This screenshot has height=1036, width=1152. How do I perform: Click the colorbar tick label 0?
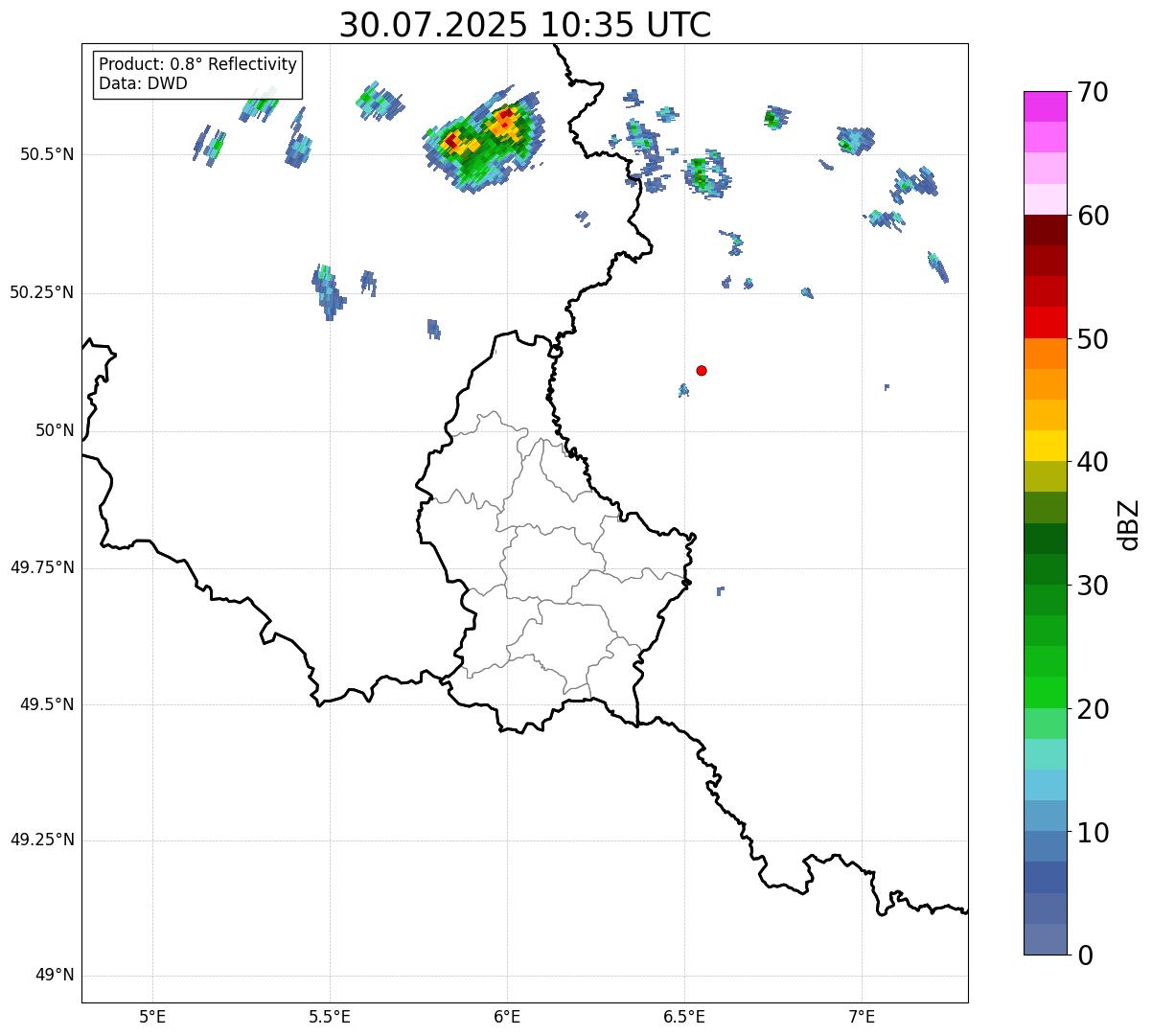pos(1086,955)
